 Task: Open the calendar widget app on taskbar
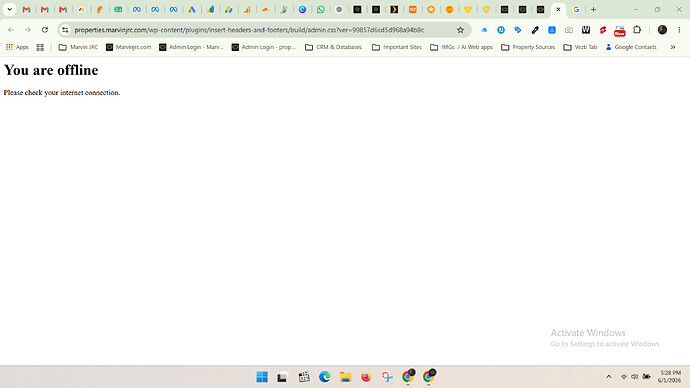click(x=304, y=377)
